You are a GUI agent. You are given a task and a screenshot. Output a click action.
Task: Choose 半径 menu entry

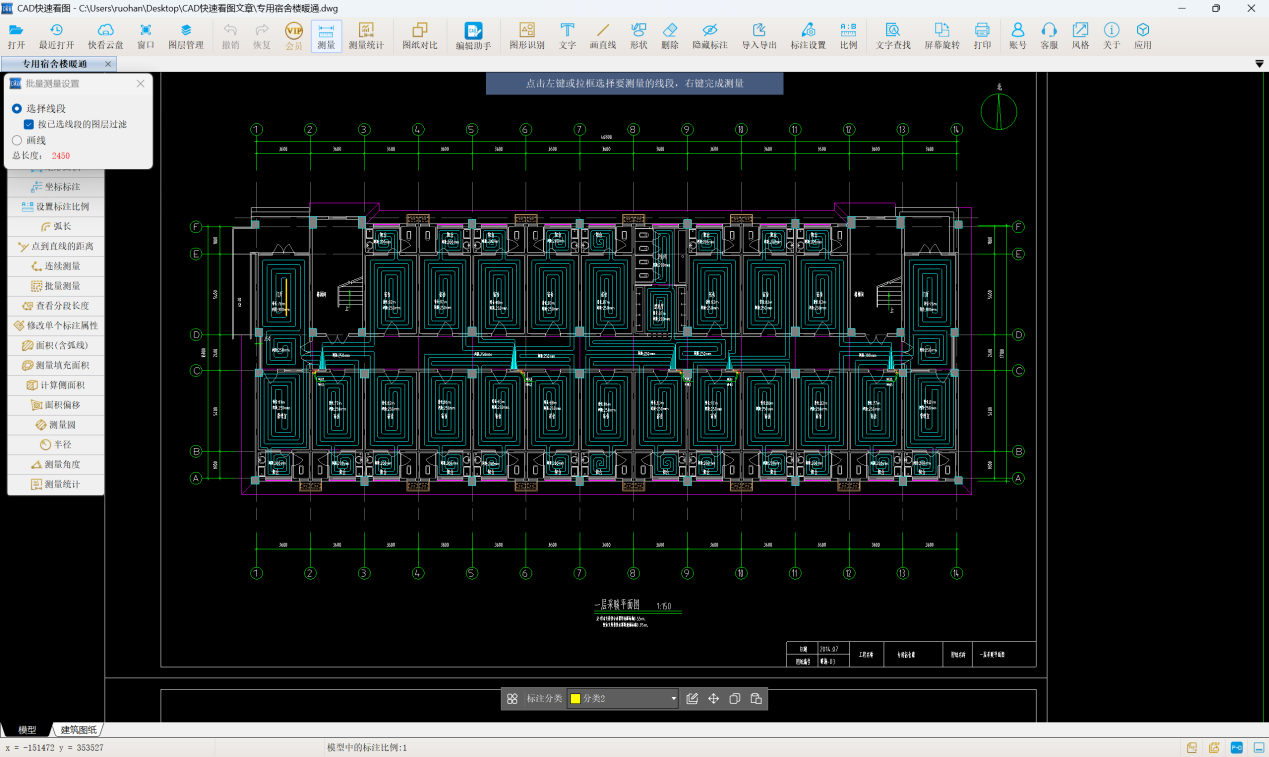click(56, 444)
